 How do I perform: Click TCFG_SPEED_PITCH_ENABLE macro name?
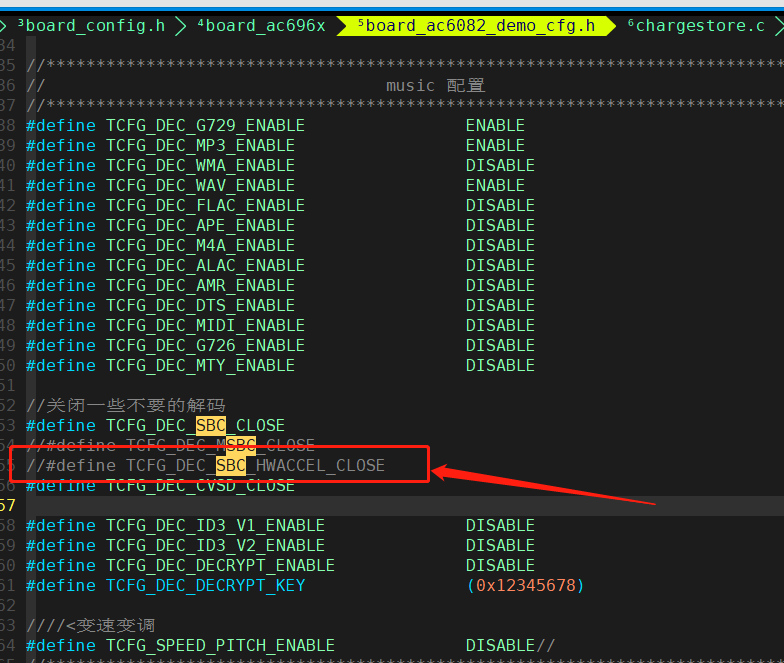(x=220, y=646)
